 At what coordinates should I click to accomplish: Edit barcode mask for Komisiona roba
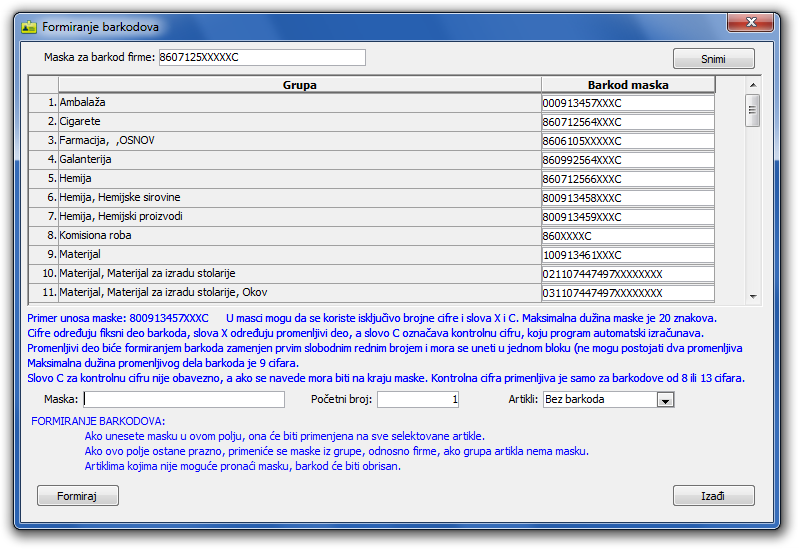click(627, 236)
